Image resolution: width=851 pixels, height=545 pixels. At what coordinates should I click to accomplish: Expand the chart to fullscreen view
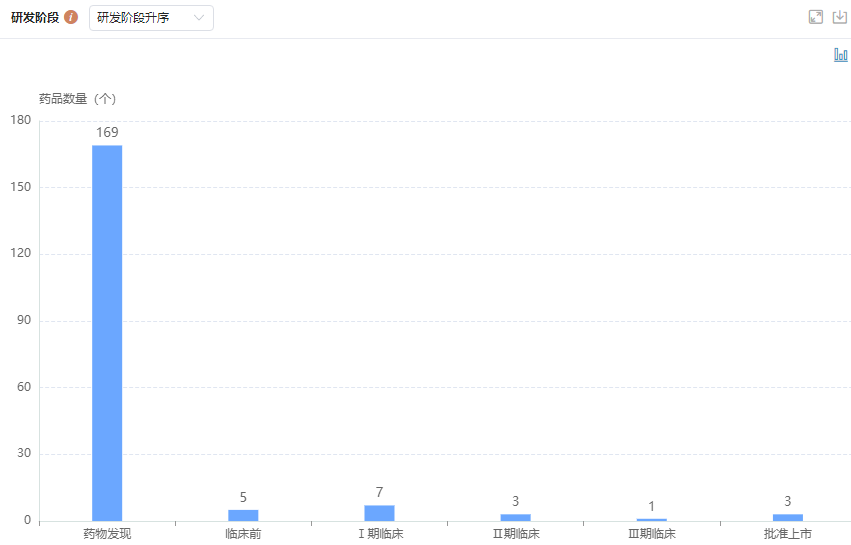pos(816,17)
